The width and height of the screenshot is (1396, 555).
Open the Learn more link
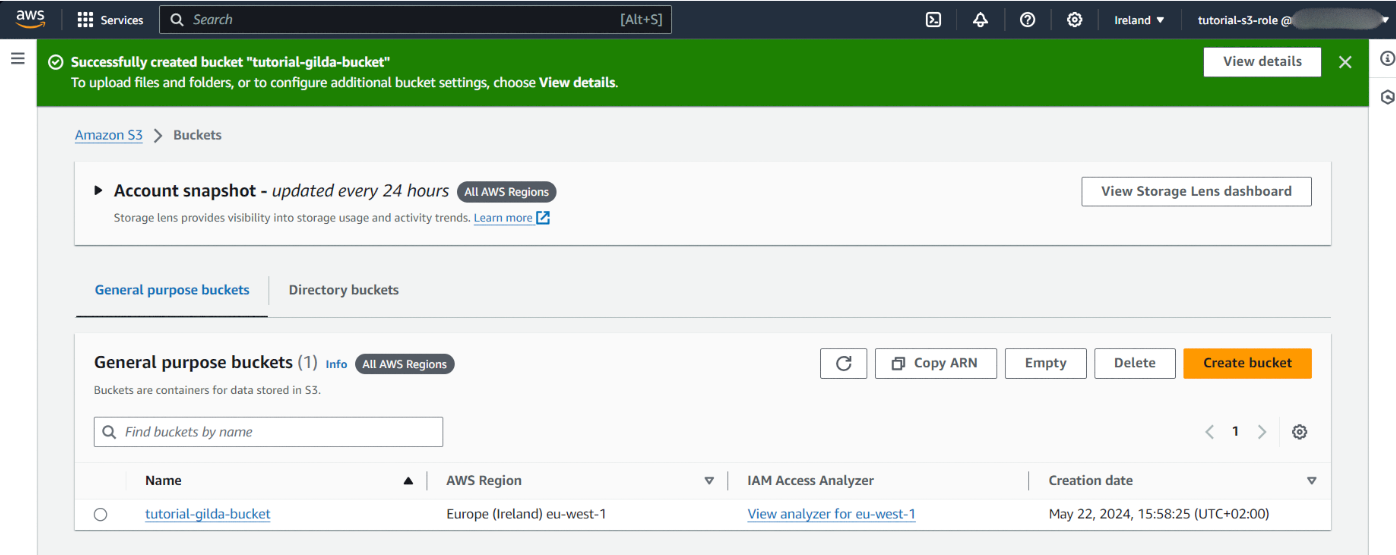503,218
